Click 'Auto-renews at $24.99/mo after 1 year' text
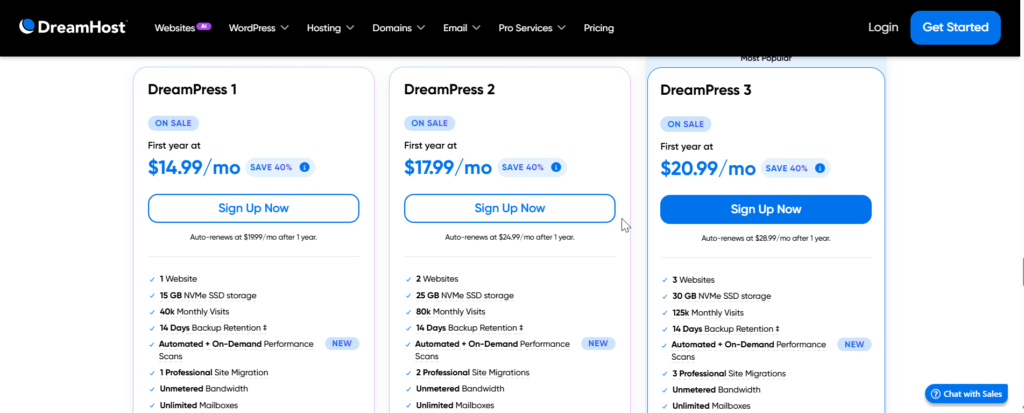This screenshot has height=413, width=1024. click(x=509, y=237)
